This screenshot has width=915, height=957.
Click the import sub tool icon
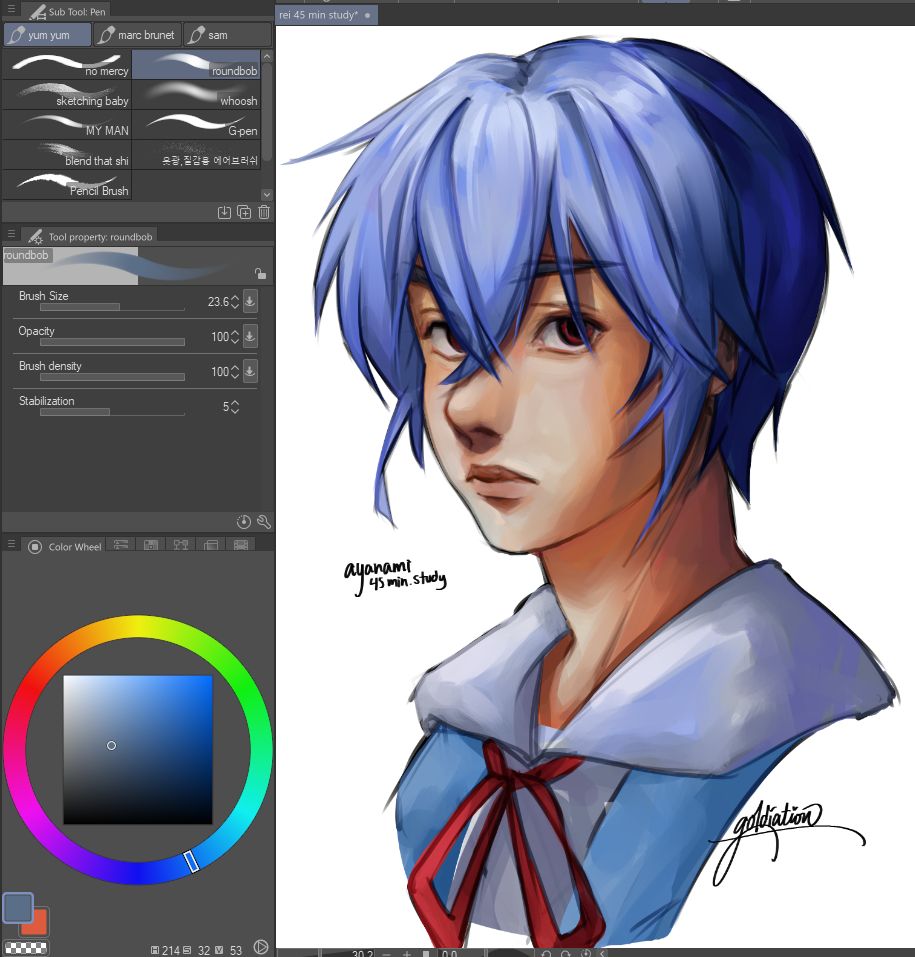click(224, 212)
